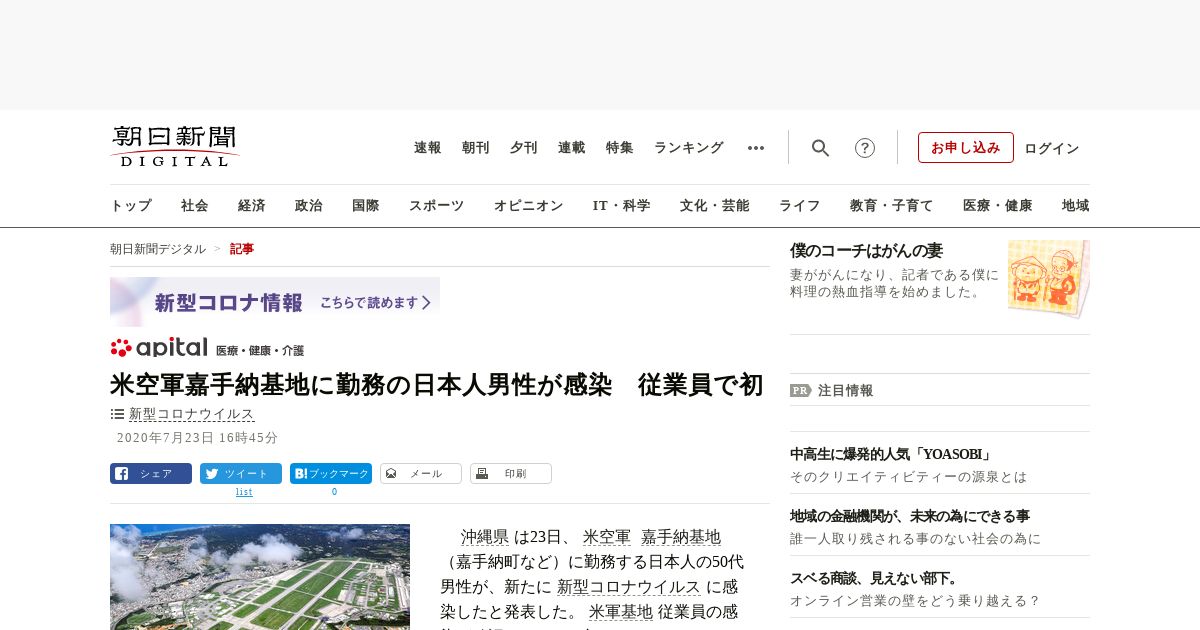Open the 特集 menu item
The width and height of the screenshot is (1200, 630).
click(620, 148)
